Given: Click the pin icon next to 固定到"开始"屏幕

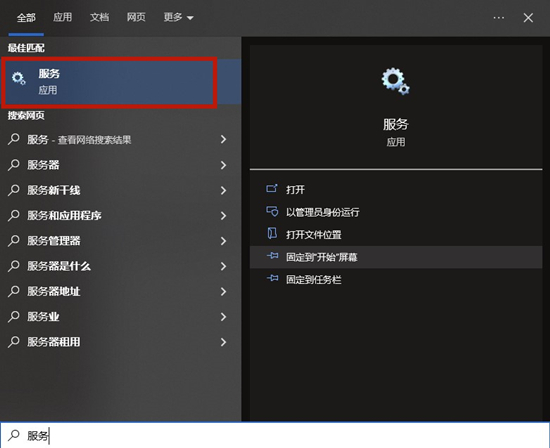Looking at the screenshot, I should pos(273,256).
